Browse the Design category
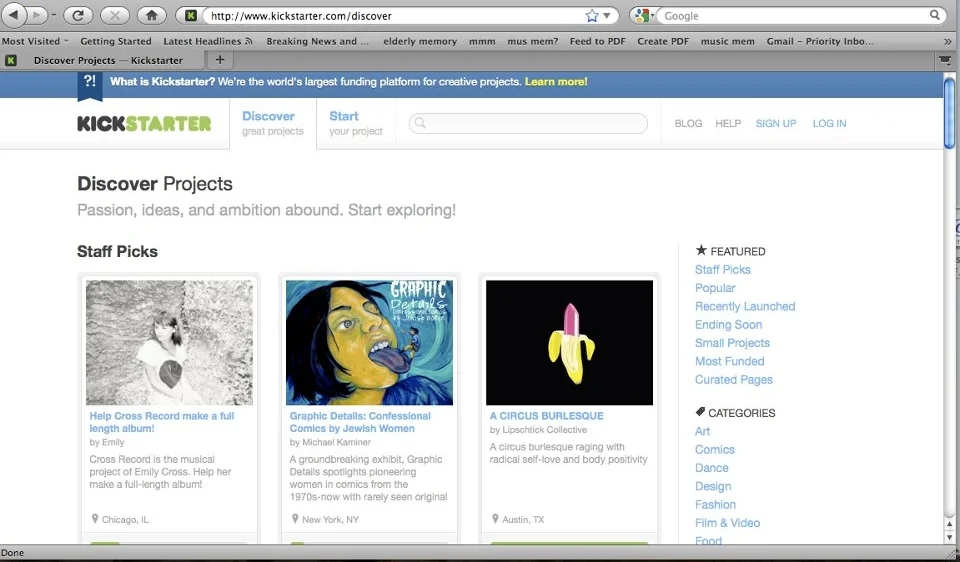The height and width of the screenshot is (562, 960). point(713,486)
